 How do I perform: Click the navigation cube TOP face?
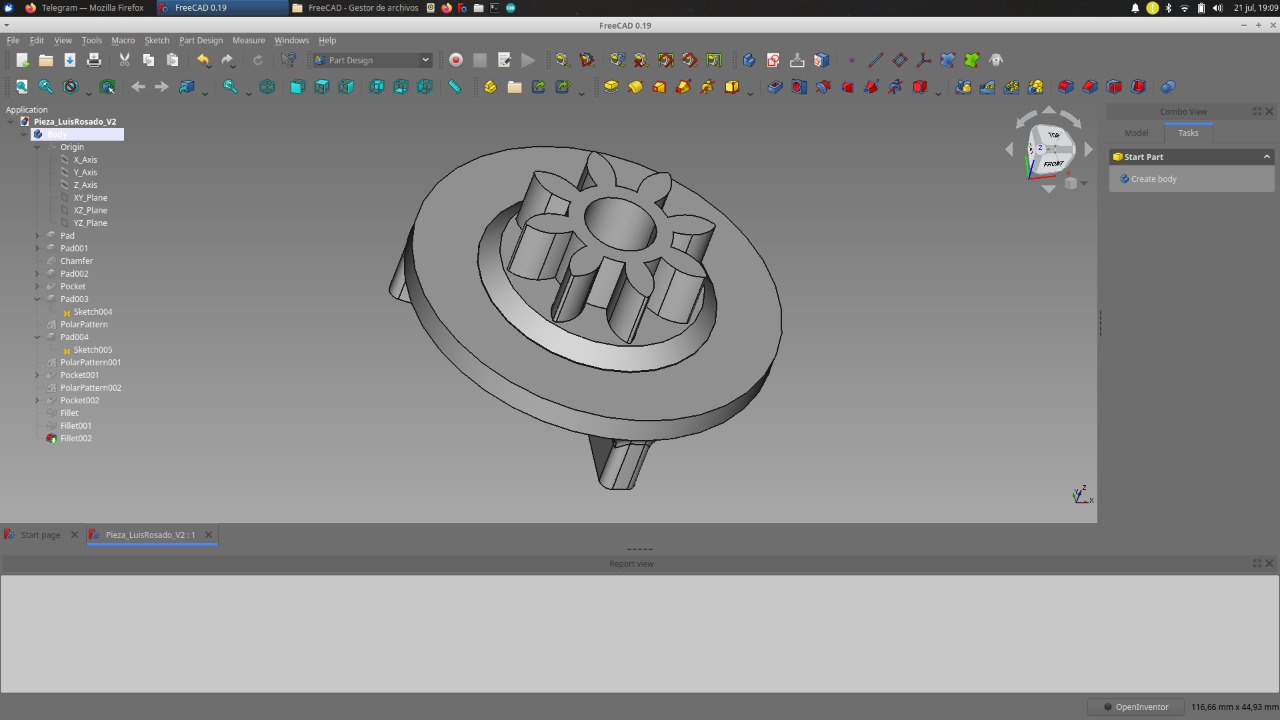(1053, 135)
